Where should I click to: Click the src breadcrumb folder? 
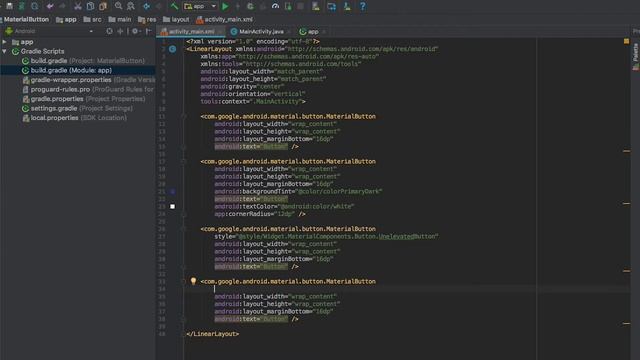click(92, 19)
